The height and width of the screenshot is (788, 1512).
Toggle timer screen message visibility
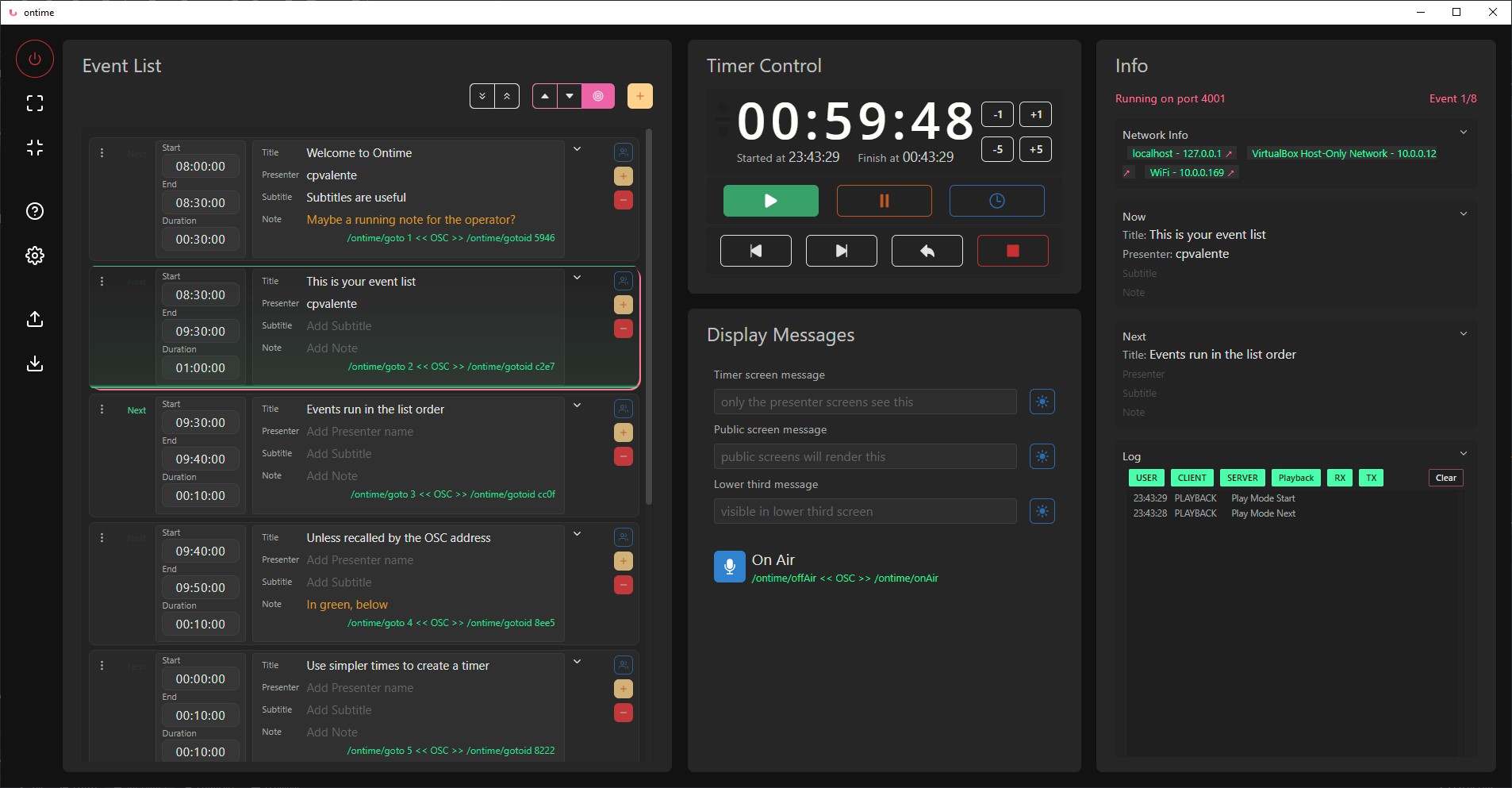(x=1042, y=402)
